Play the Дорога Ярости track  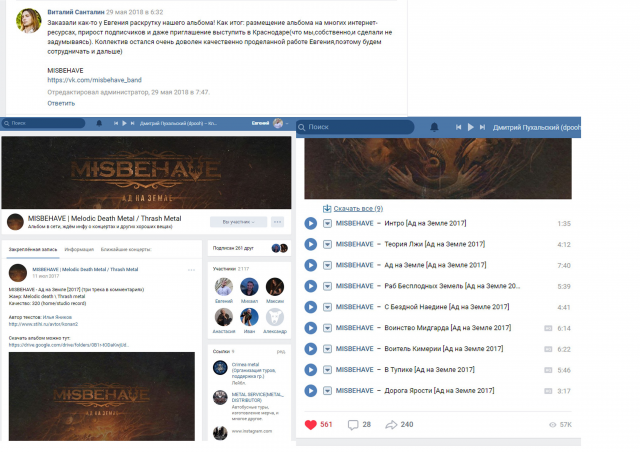pyautogui.click(x=311, y=391)
